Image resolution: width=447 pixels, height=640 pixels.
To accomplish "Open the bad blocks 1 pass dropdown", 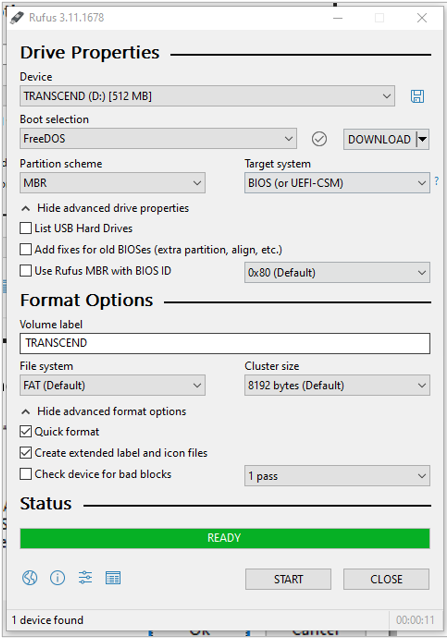I will [337, 476].
